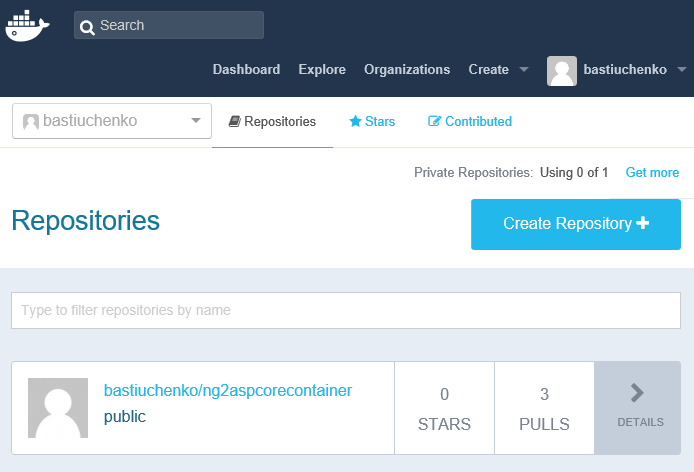The height and width of the screenshot is (472, 694).
Task: Click the user avatar in header
Action: pos(562,71)
